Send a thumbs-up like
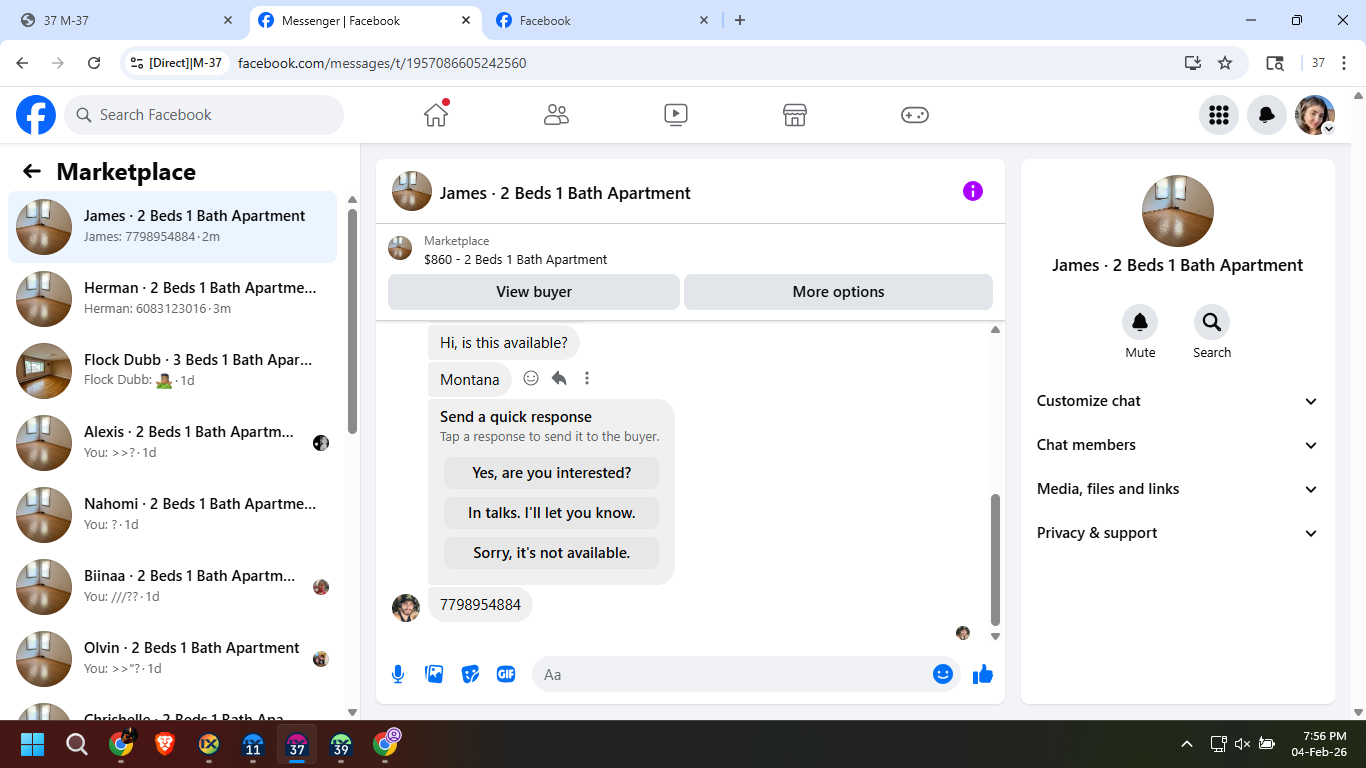 983,674
